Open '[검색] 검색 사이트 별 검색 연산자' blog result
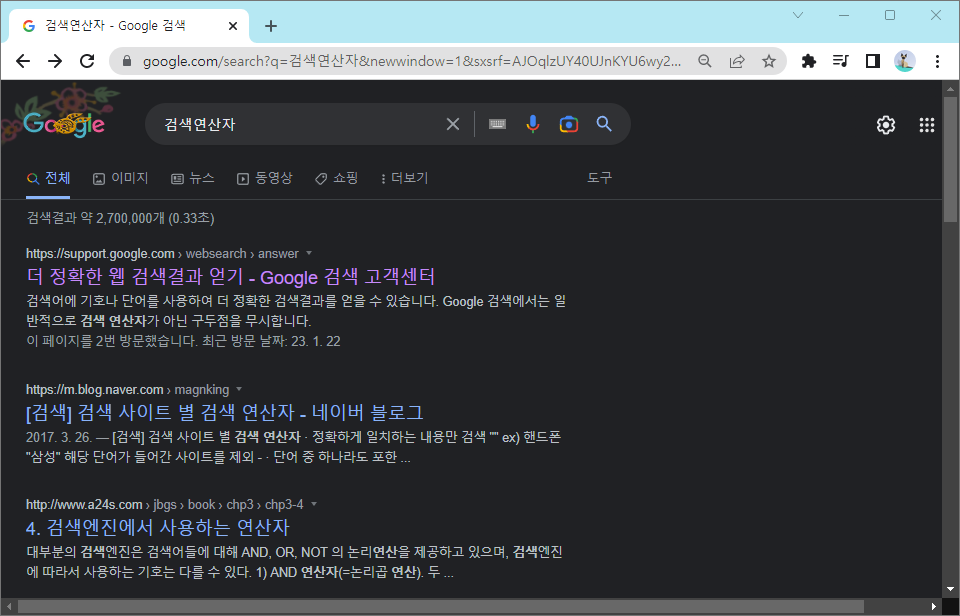Image resolution: width=960 pixels, height=616 pixels. click(225, 413)
